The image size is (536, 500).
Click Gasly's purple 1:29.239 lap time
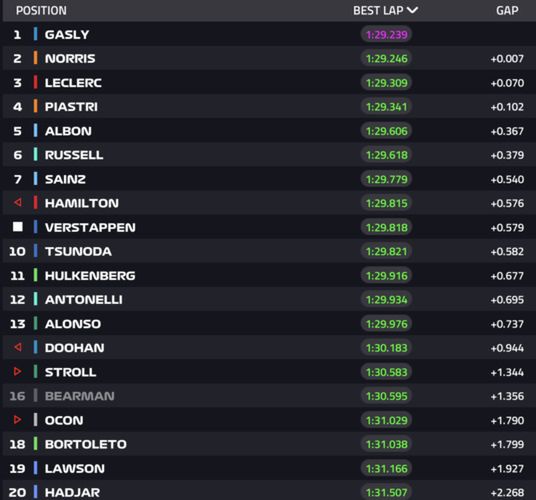click(x=386, y=35)
